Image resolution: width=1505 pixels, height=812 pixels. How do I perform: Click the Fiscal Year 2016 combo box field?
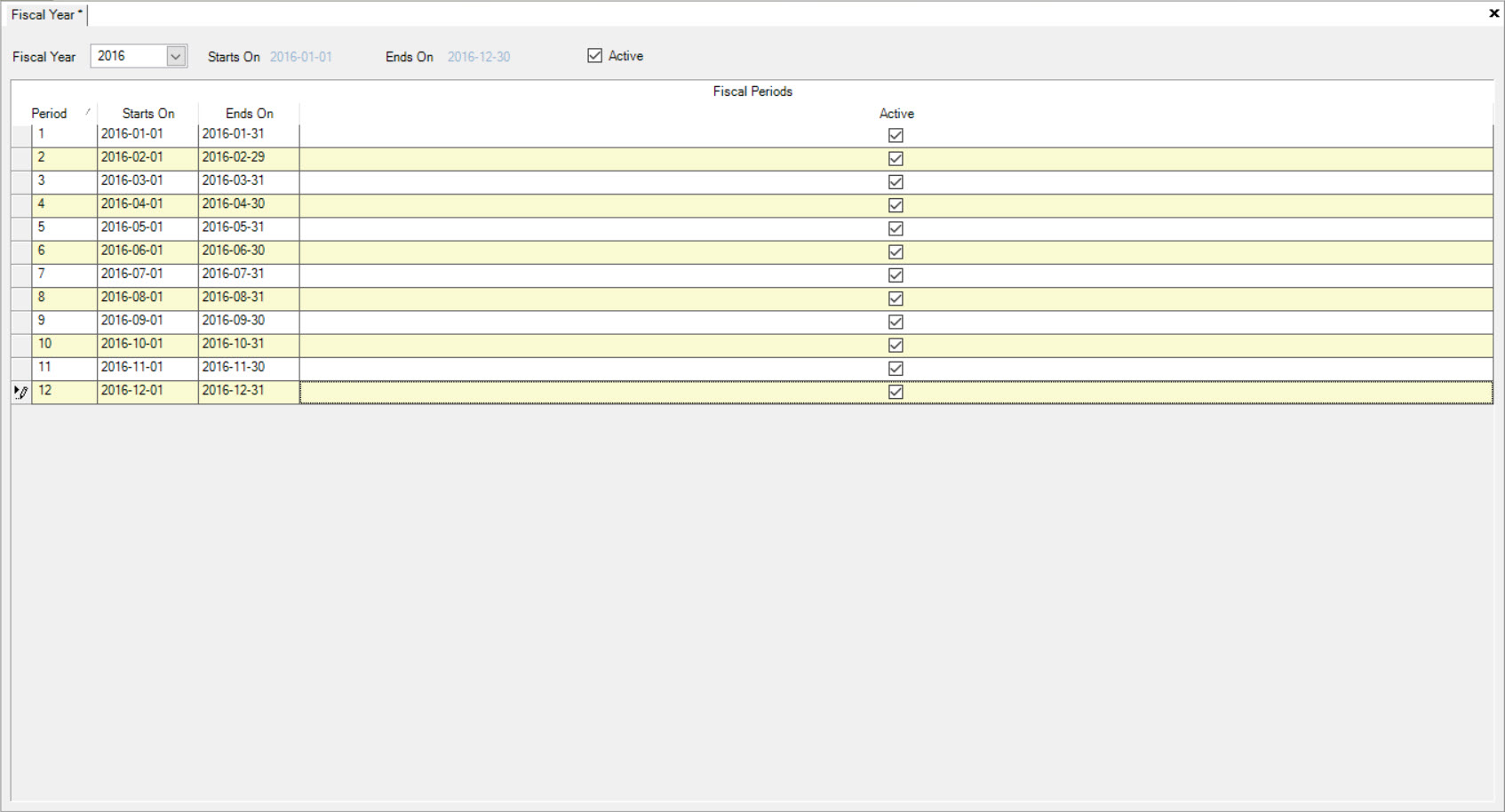pyautogui.click(x=139, y=56)
